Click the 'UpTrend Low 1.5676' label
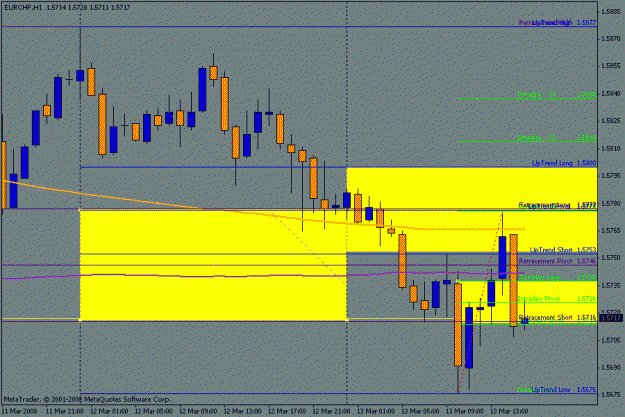Image resolution: width=625 pixels, height=417 pixels. pos(564,389)
